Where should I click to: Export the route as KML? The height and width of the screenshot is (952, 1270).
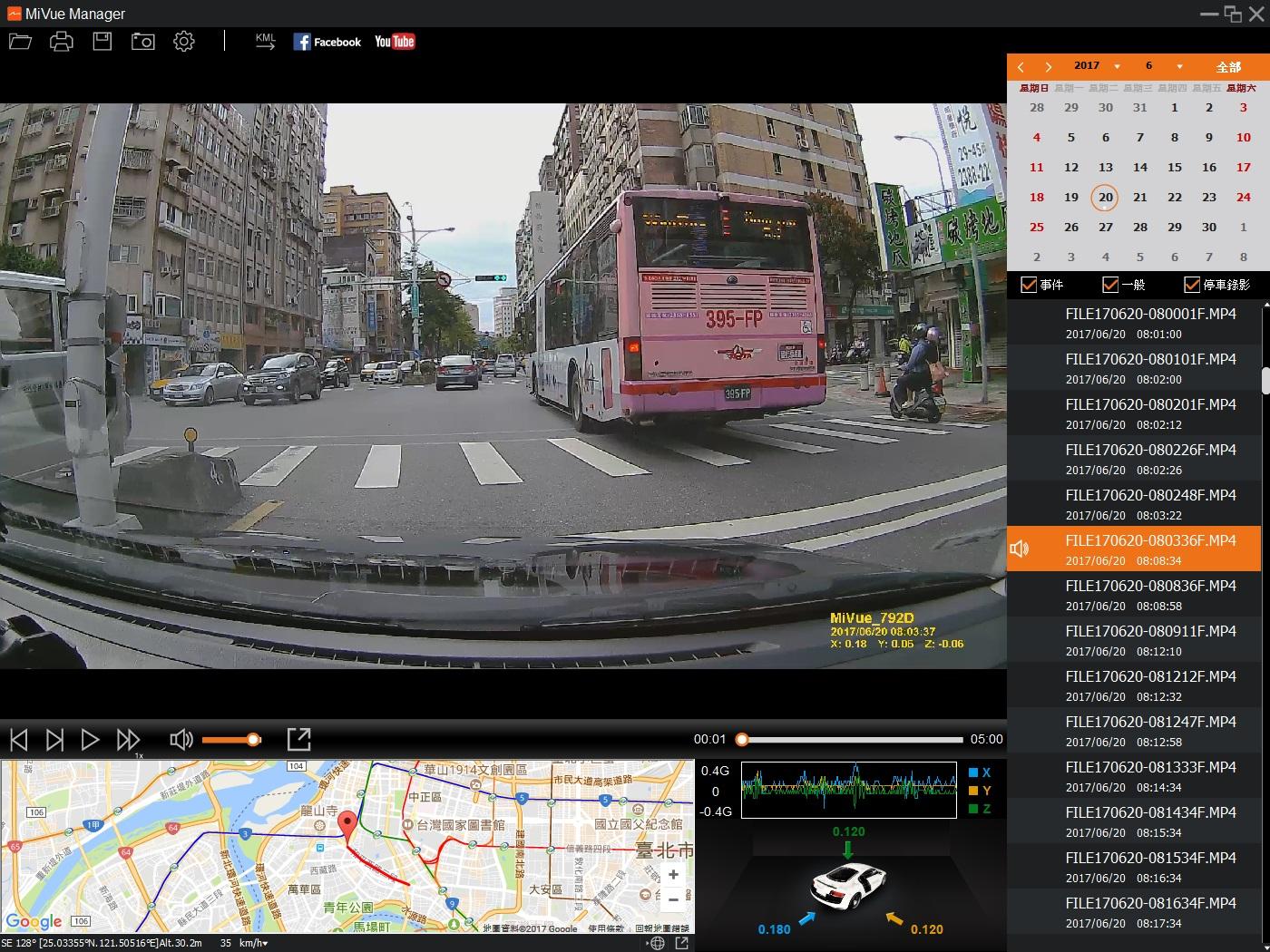(265, 42)
